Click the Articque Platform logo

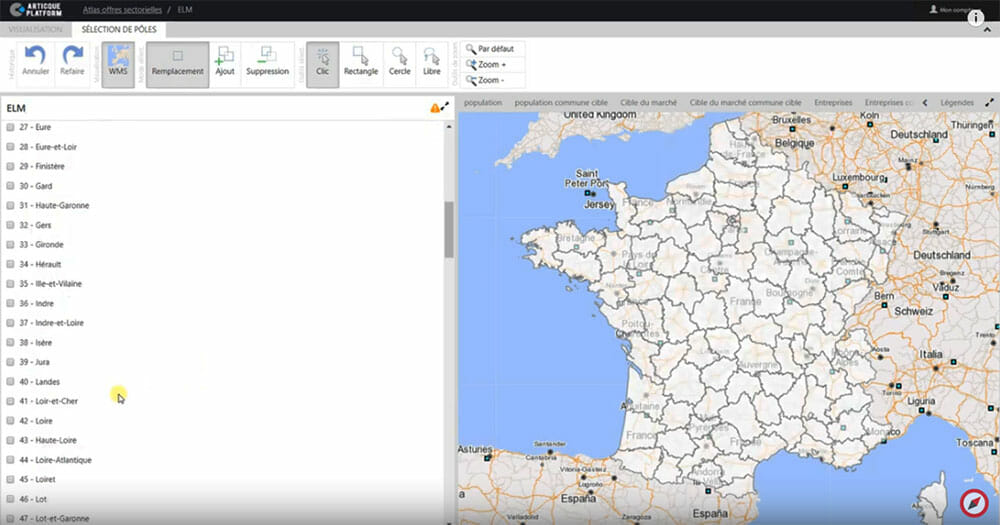tap(36, 10)
